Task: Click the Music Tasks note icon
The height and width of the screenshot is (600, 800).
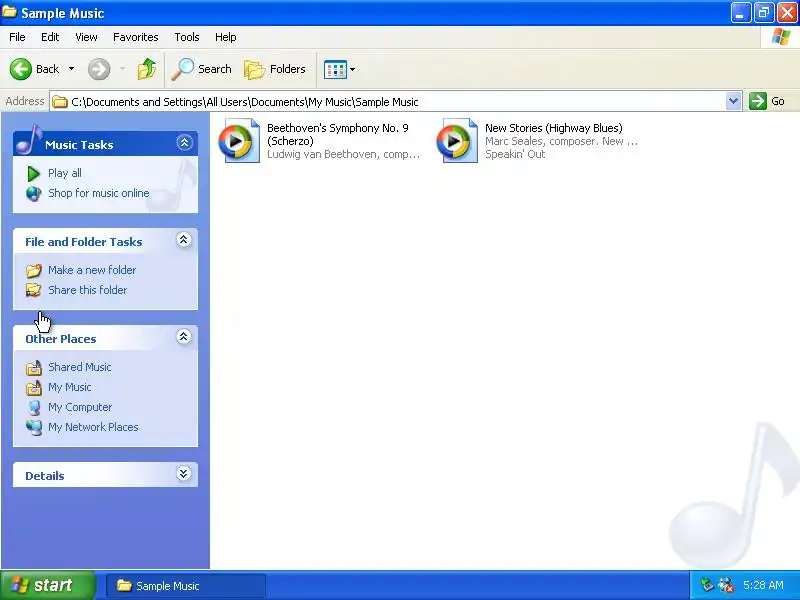Action: [28, 139]
